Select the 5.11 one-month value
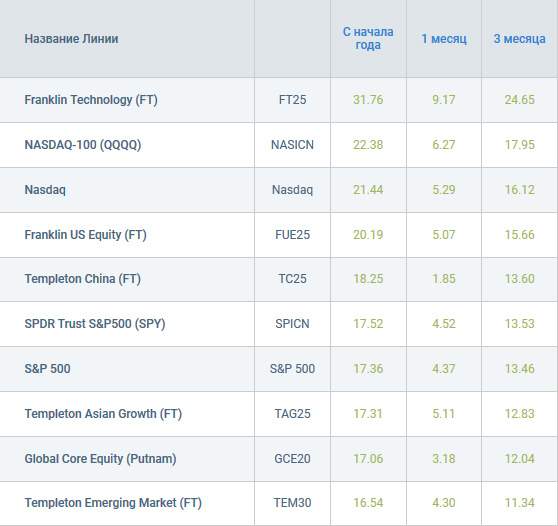Image resolution: width=558 pixels, height=526 pixels. pos(444,414)
